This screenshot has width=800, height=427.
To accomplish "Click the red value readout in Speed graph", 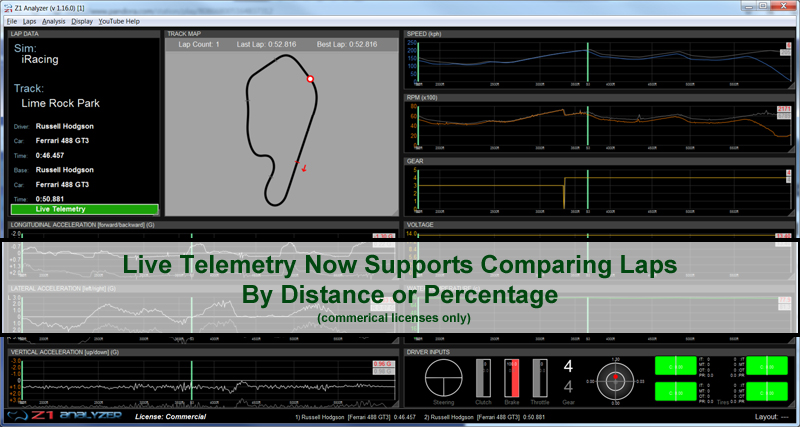I will click(x=789, y=46).
